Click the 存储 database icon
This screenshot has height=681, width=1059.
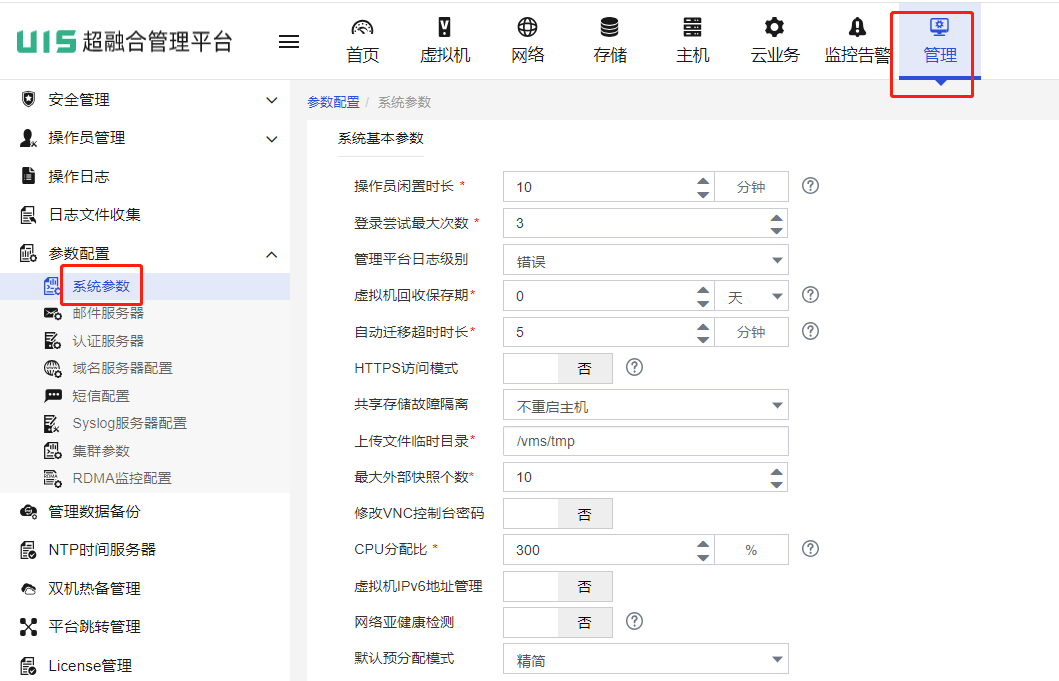(x=609, y=28)
